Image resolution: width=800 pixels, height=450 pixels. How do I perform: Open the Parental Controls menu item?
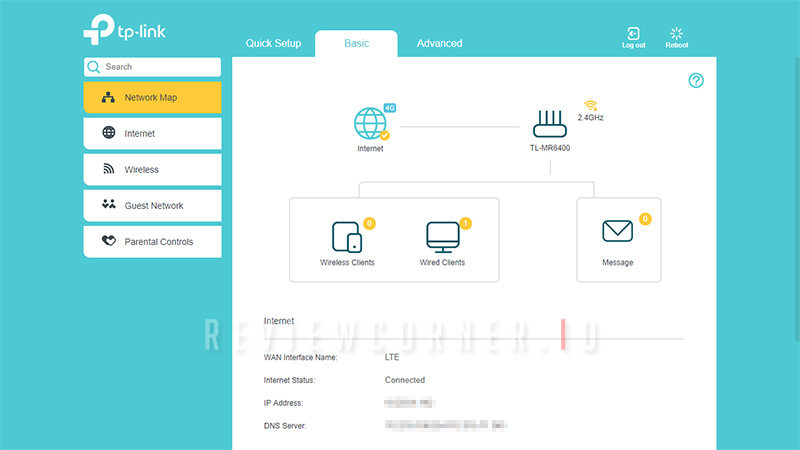153,242
